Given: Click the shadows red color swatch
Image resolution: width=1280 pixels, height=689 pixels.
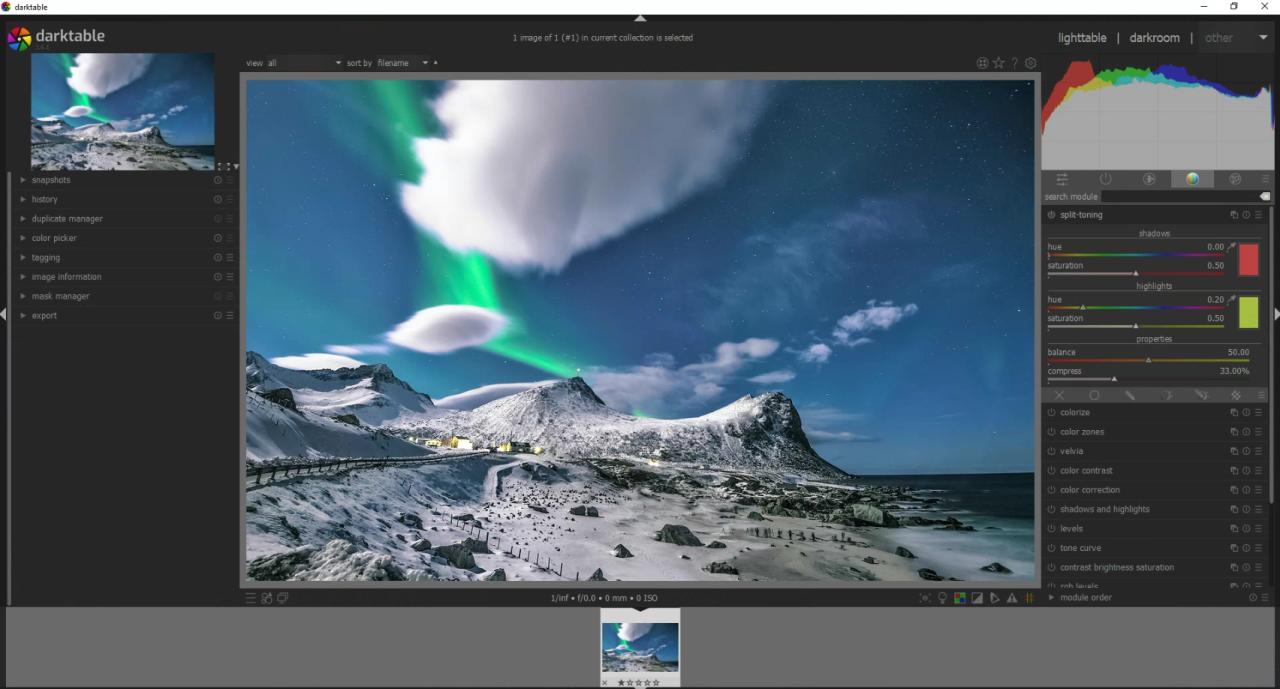Looking at the screenshot, I should [x=1249, y=260].
